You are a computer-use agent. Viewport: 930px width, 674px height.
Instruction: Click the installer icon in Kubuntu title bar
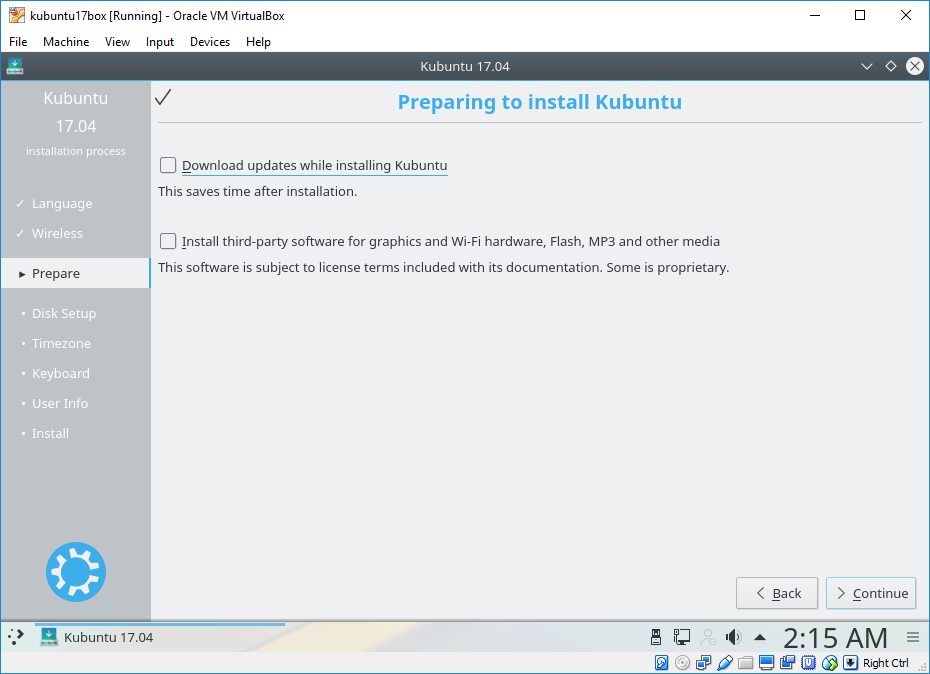point(15,66)
